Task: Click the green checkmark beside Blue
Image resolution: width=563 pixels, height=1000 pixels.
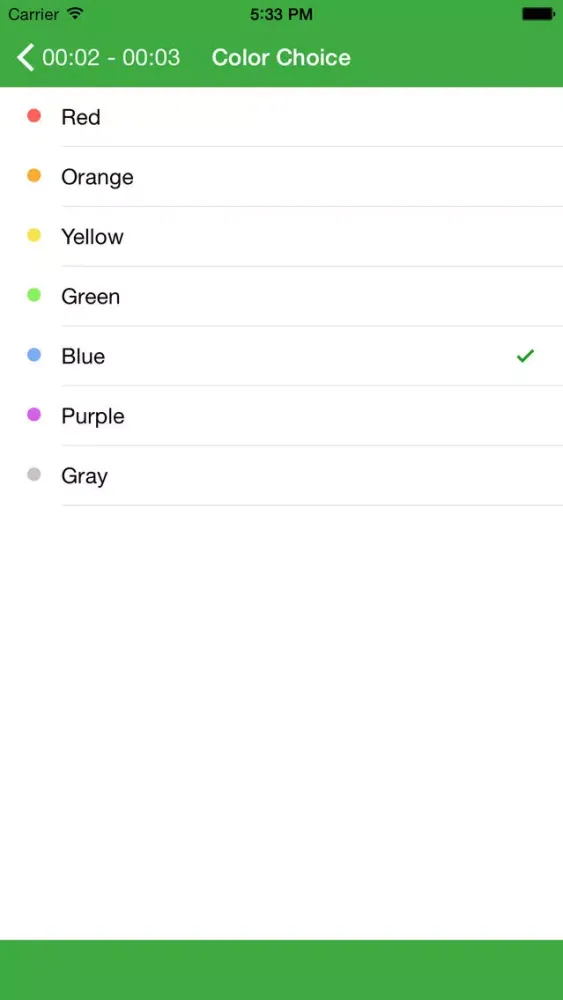Action: point(525,356)
